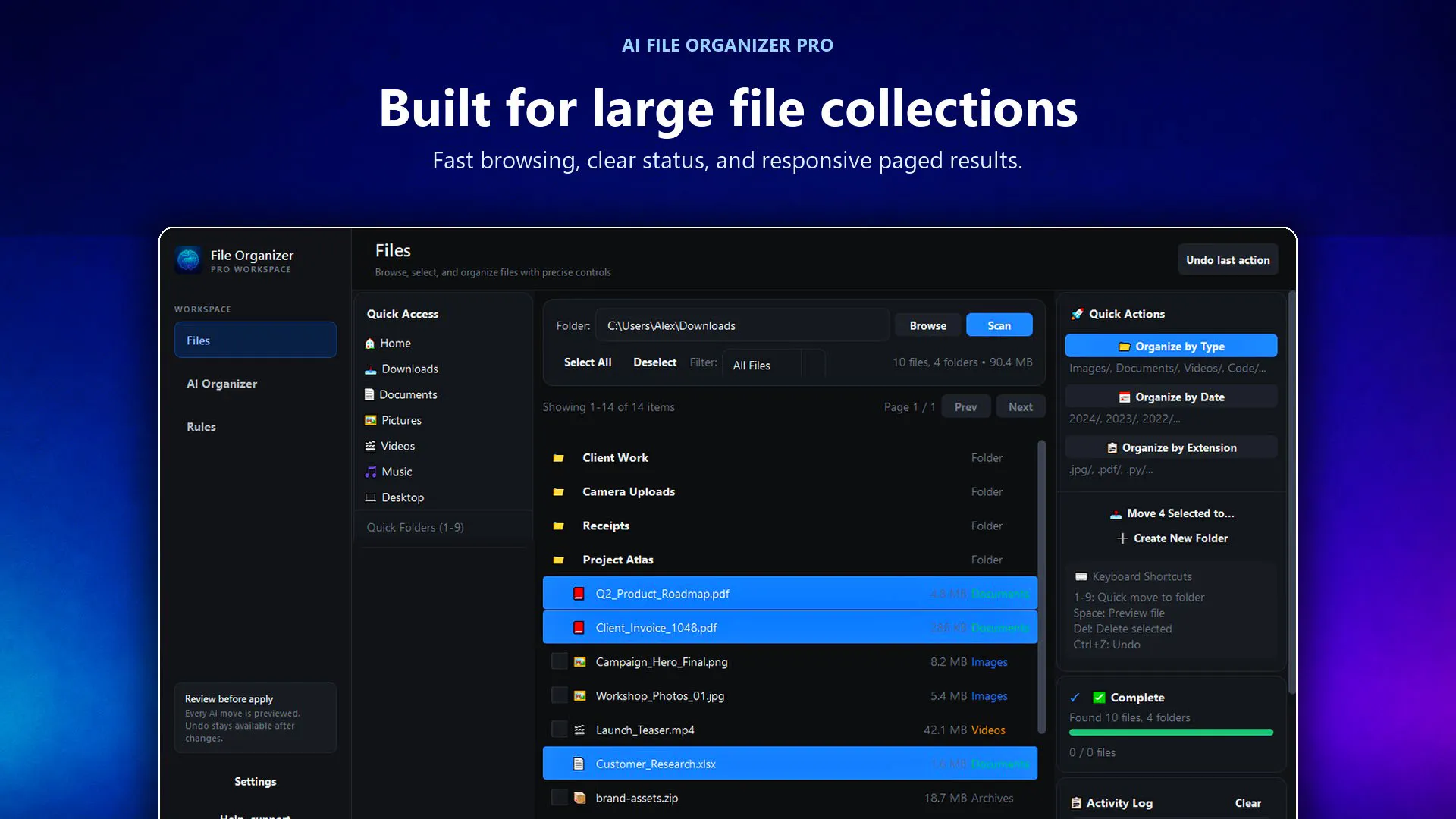
Task: Click the Videos clapperboard icon in Quick Access
Action: pos(370,446)
